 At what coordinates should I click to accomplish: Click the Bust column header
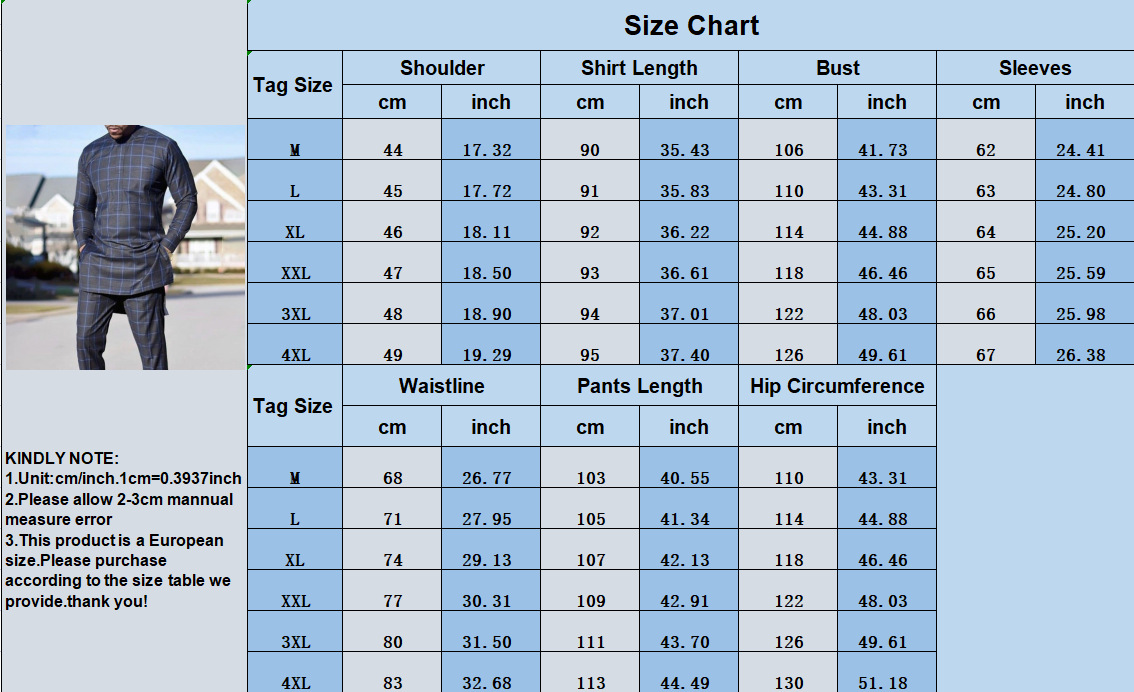click(837, 68)
